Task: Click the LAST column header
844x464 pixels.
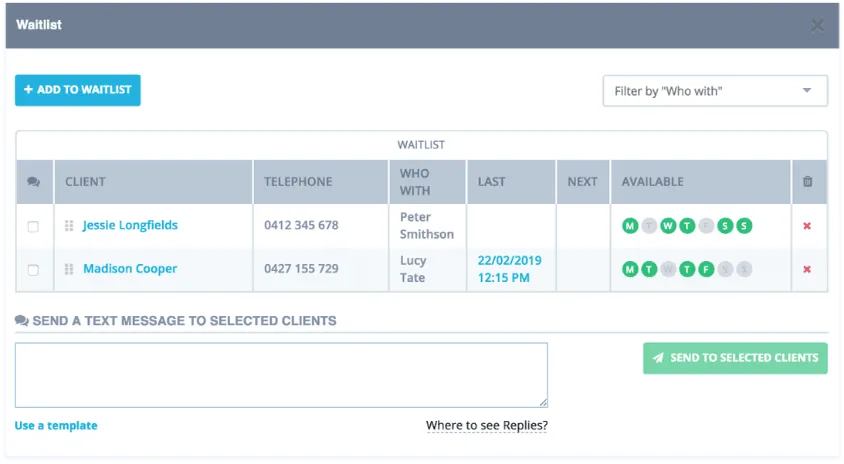Action: tap(511, 182)
